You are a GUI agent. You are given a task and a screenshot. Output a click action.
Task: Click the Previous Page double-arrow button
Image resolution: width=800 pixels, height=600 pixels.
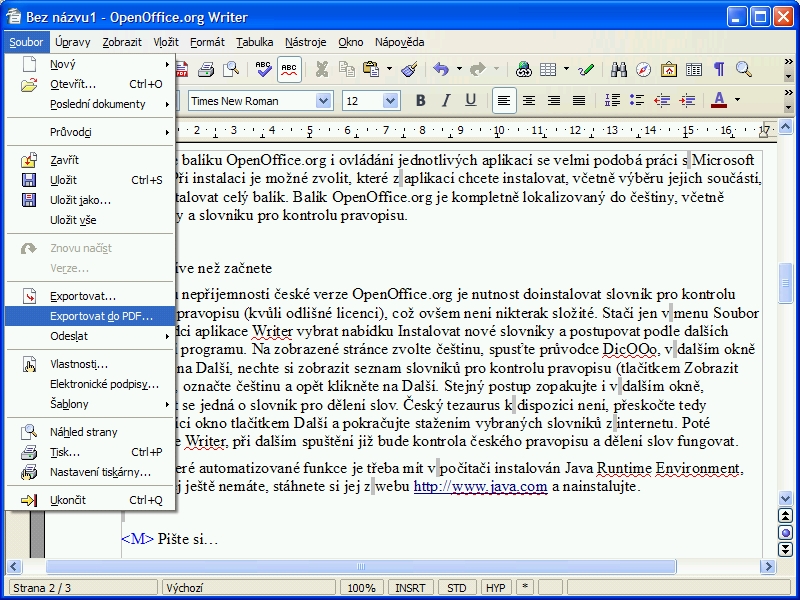[x=786, y=516]
